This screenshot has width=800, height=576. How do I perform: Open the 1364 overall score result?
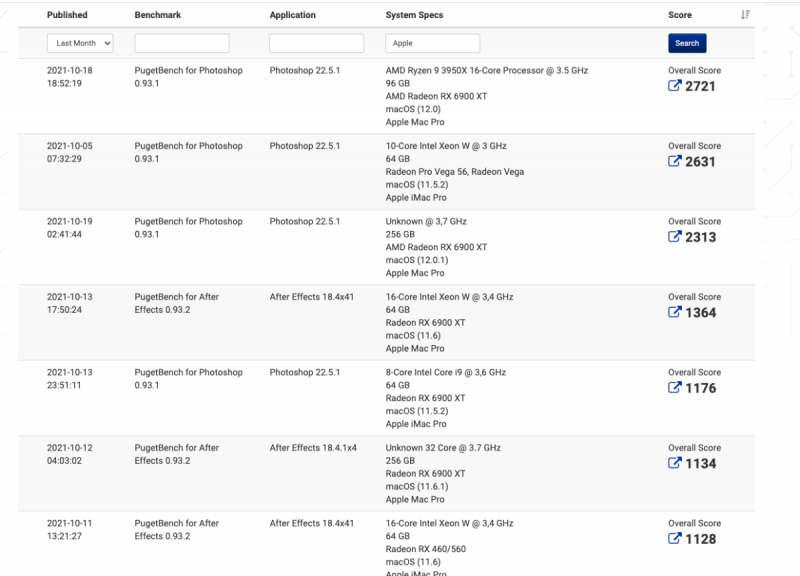pyautogui.click(x=700, y=313)
